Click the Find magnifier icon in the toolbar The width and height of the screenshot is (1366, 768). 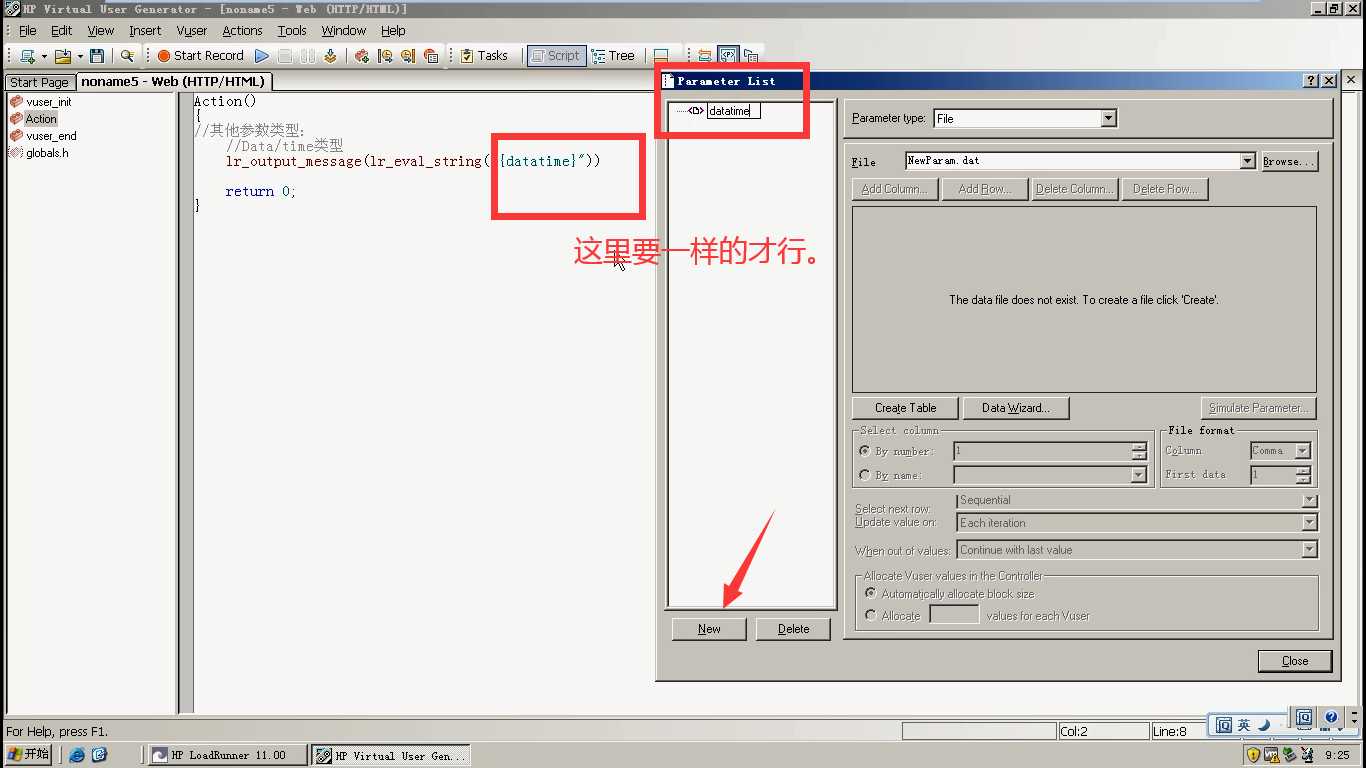127,56
